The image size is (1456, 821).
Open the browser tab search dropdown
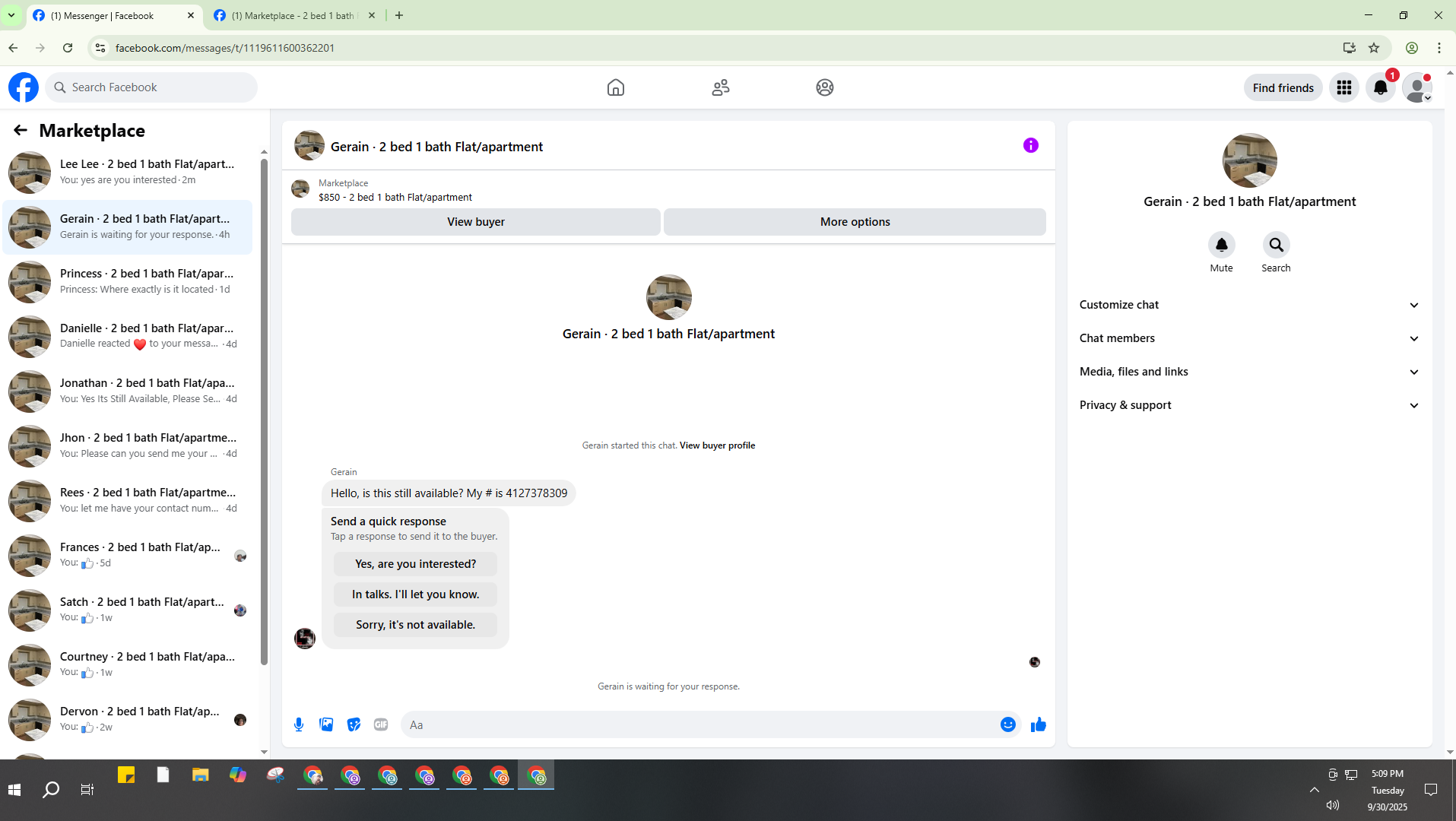pos(11,15)
